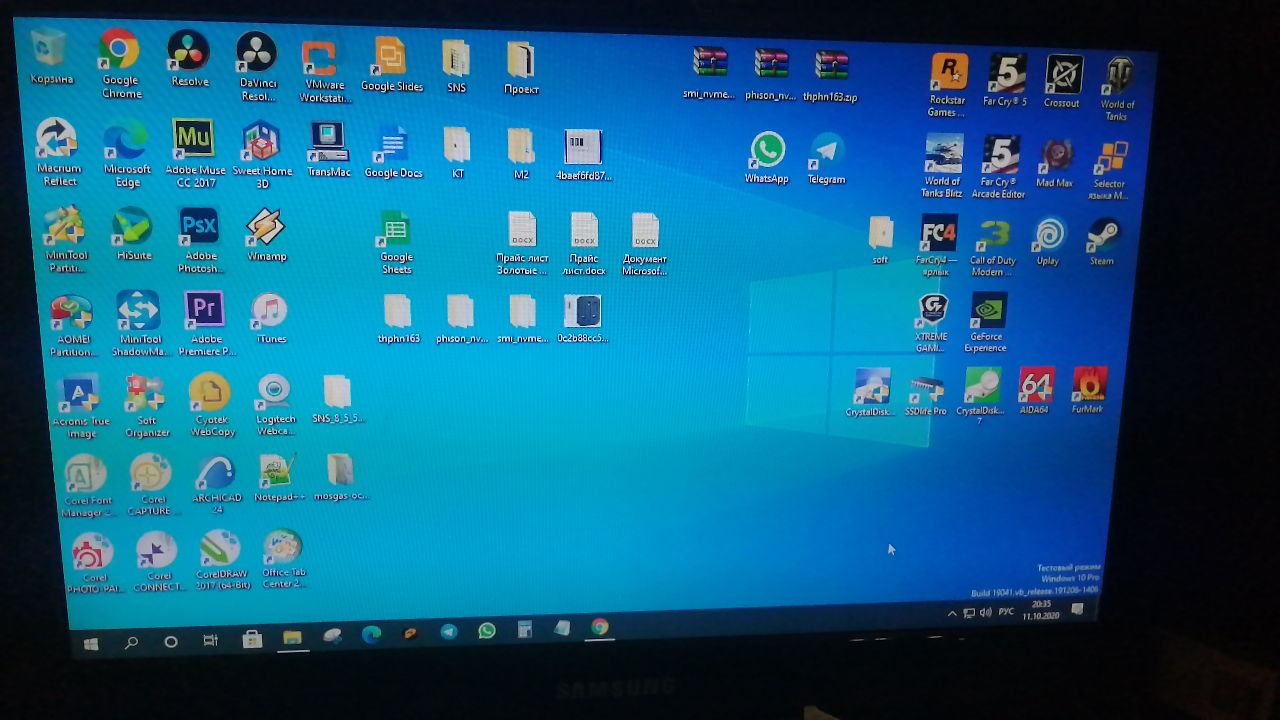The height and width of the screenshot is (720, 1280).
Task: Show hidden tray icons chevron
Action: (x=952, y=612)
